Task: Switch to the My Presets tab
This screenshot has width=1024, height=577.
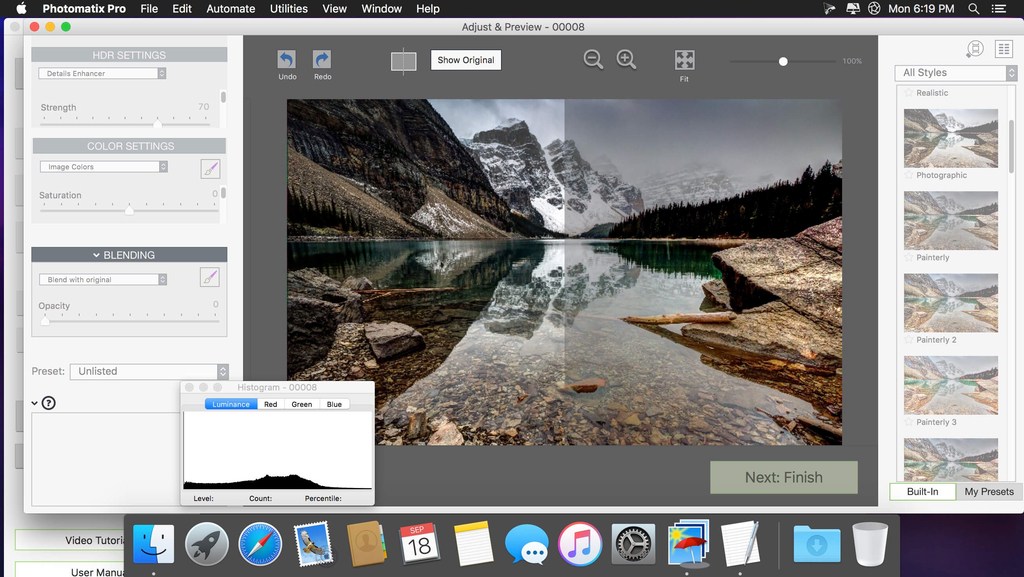Action: (x=988, y=491)
